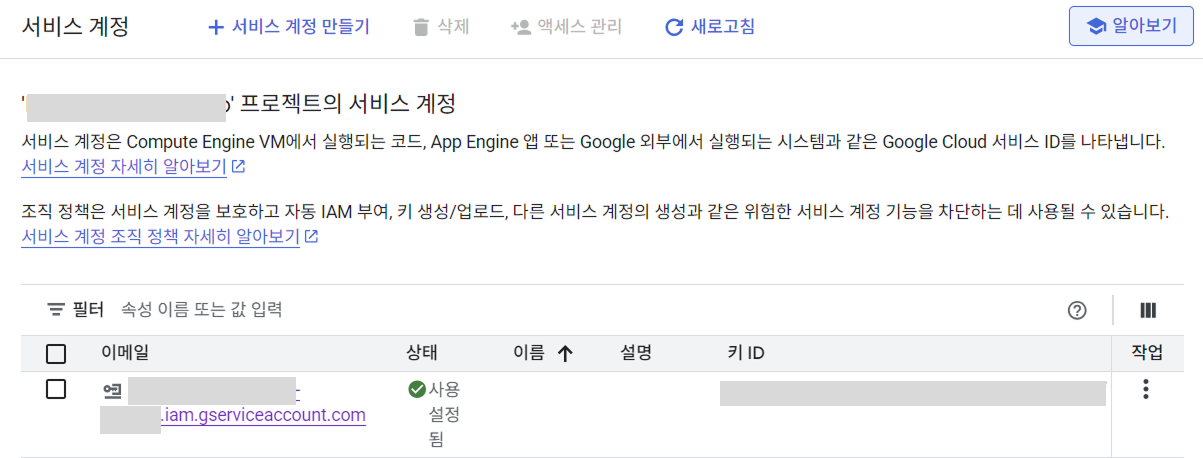The height and width of the screenshot is (458, 1203).
Task: Click the 삭제 trash button
Action: [x=441, y=27]
